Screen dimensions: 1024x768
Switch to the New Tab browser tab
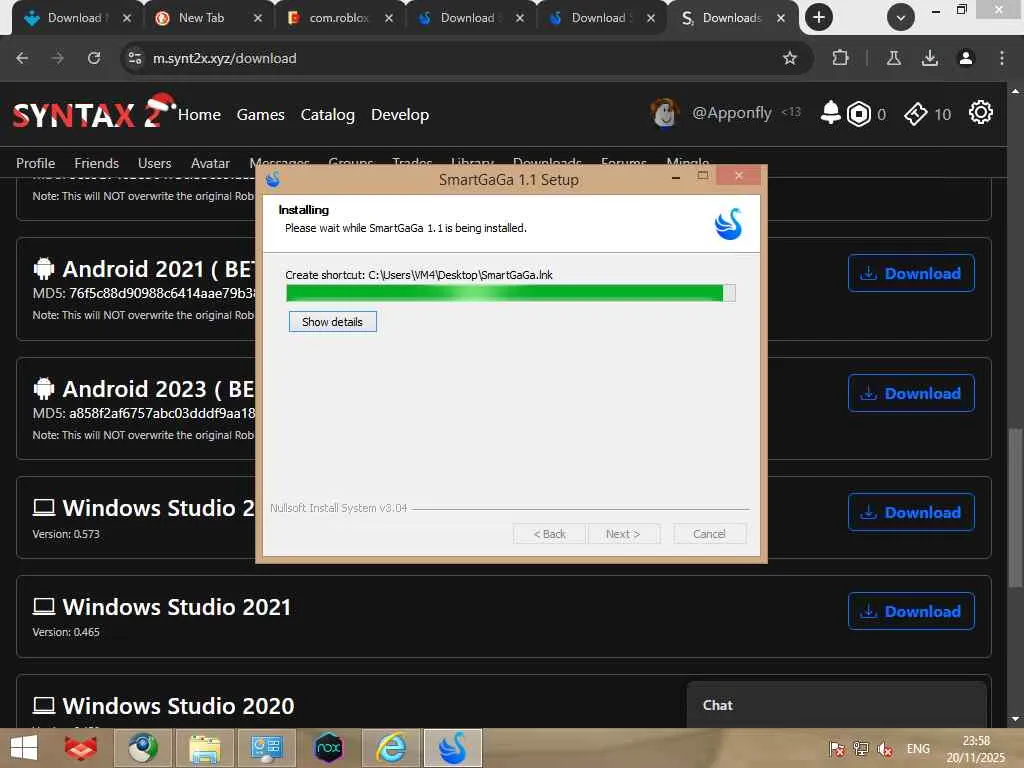[201, 18]
